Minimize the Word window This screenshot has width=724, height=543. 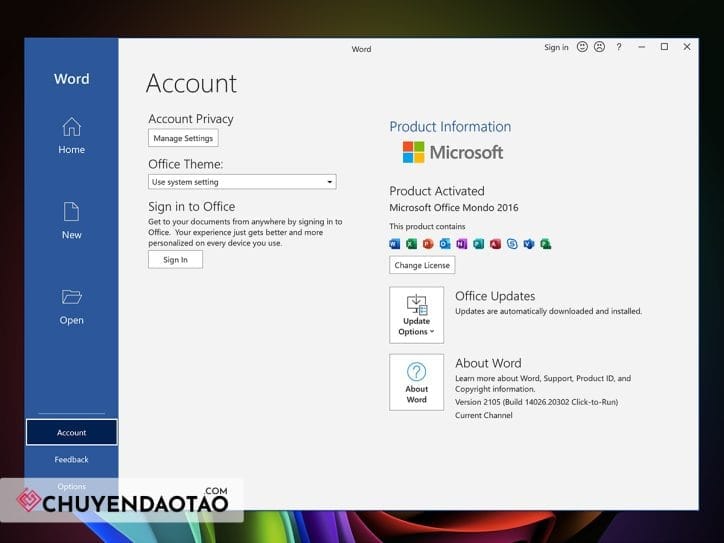[x=641, y=47]
